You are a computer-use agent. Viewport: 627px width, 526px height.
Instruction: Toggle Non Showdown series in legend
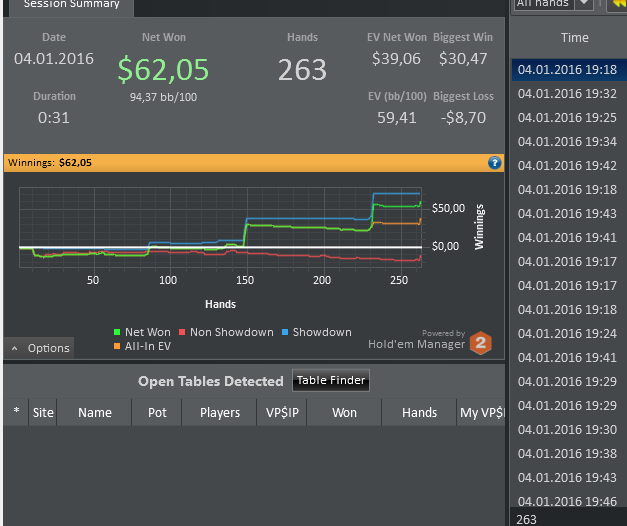(225, 332)
